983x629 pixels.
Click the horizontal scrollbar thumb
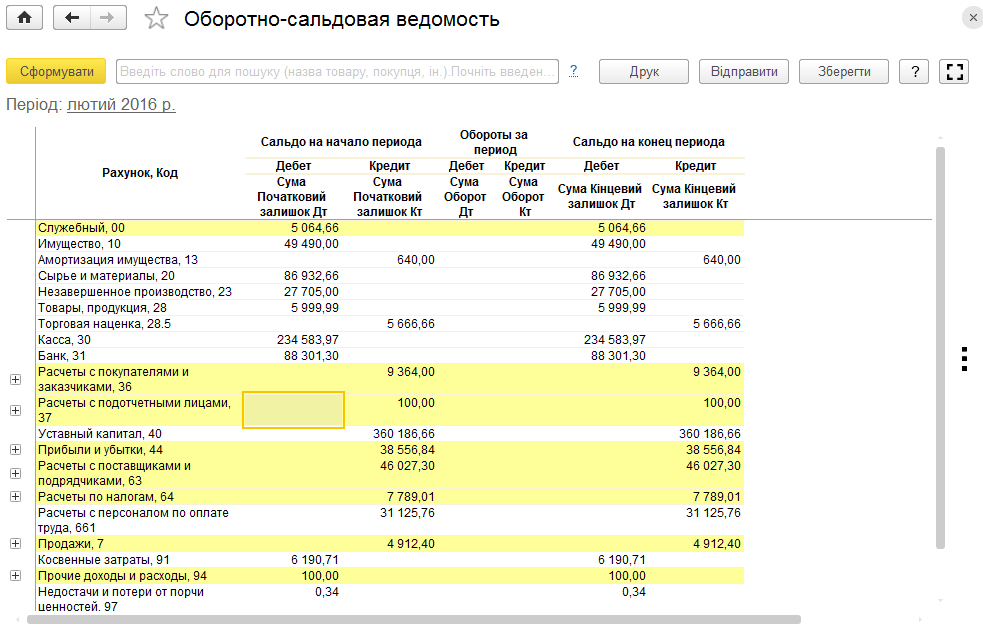click(x=414, y=620)
